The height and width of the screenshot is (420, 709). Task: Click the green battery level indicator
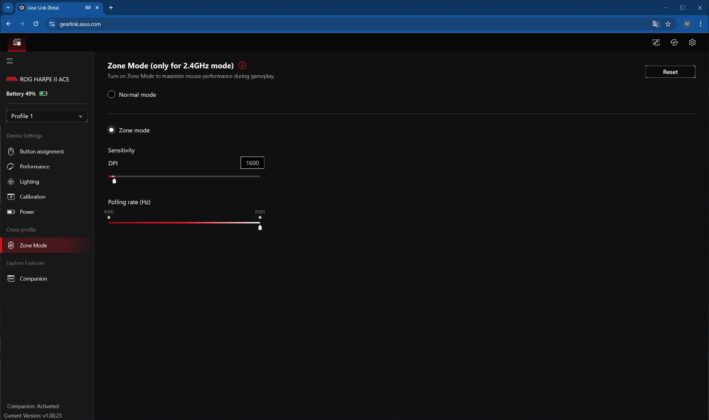coord(43,94)
